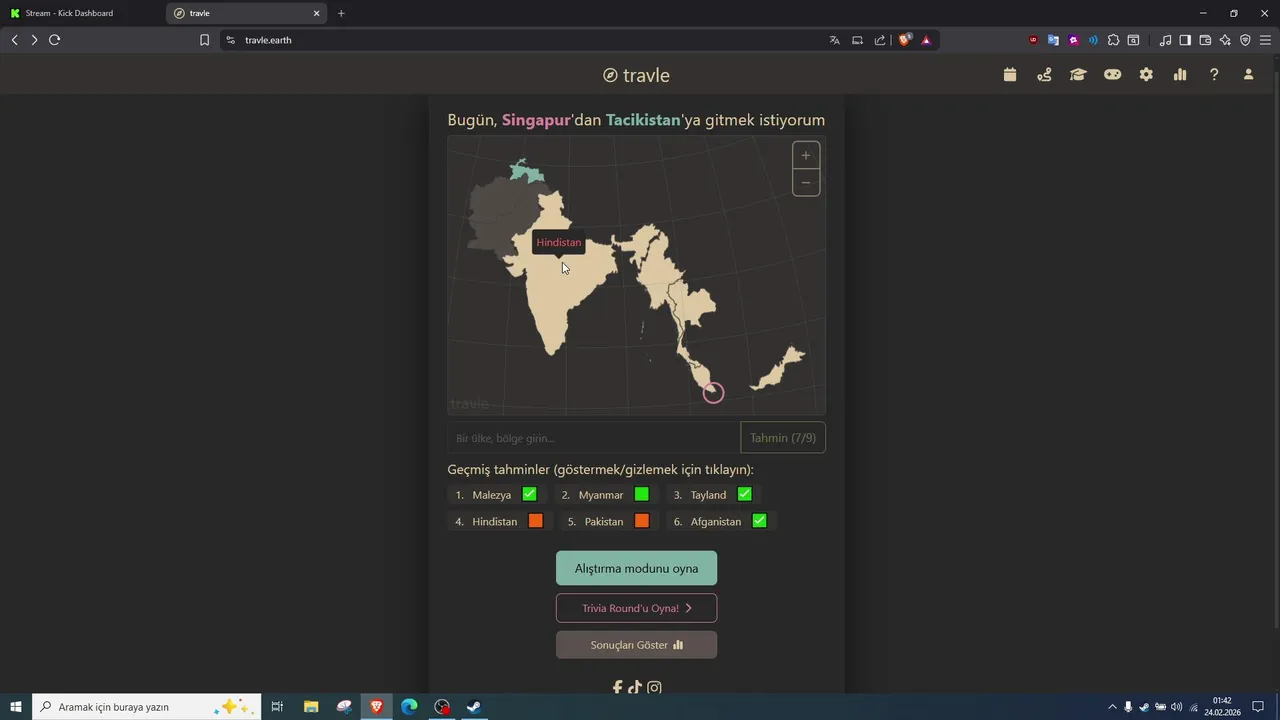Toggle visibility of the Afganistan guess
The width and height of the screenshot is (1280, 720).
[720, 521]
